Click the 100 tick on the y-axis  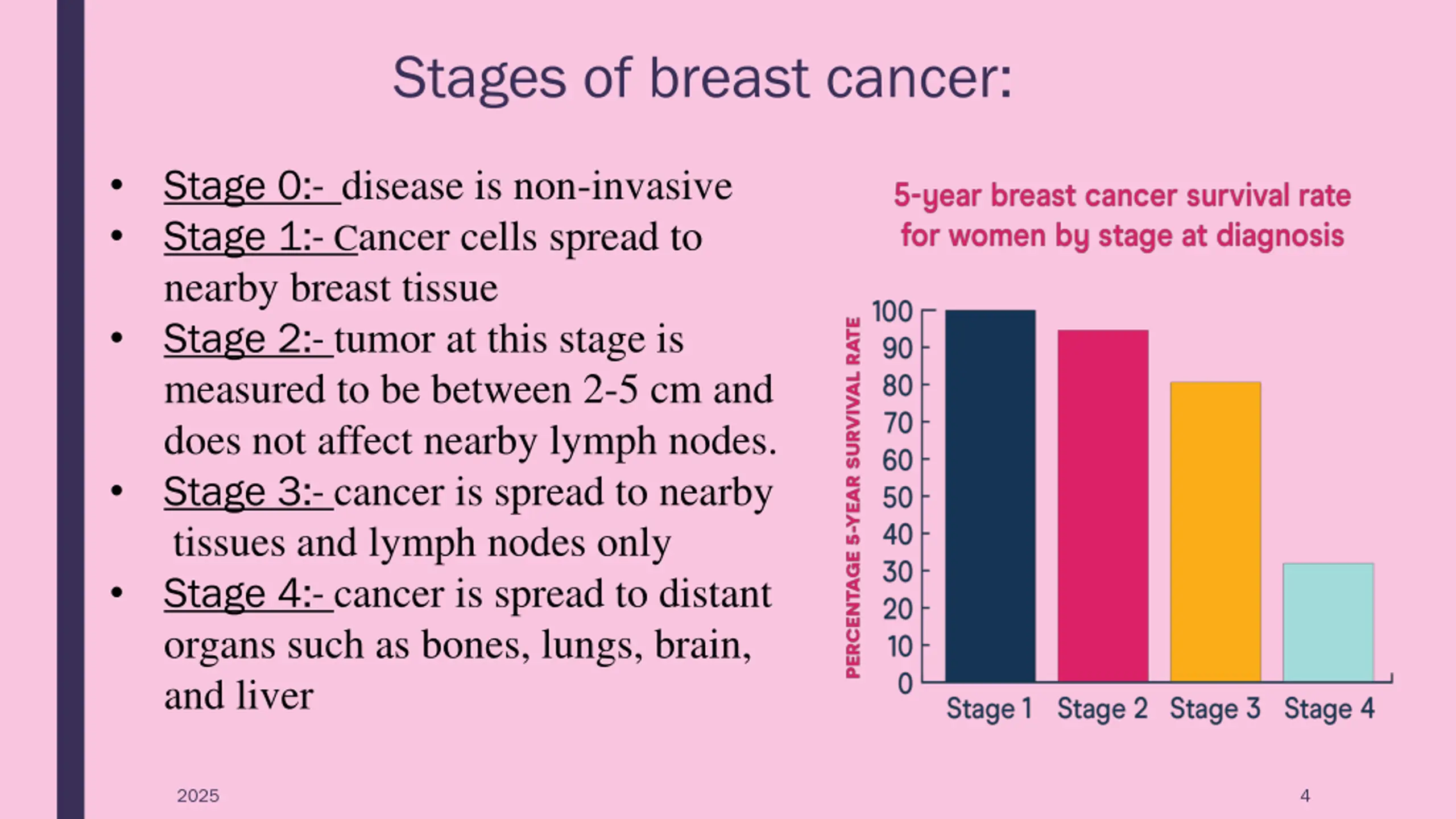click(892, 312)
